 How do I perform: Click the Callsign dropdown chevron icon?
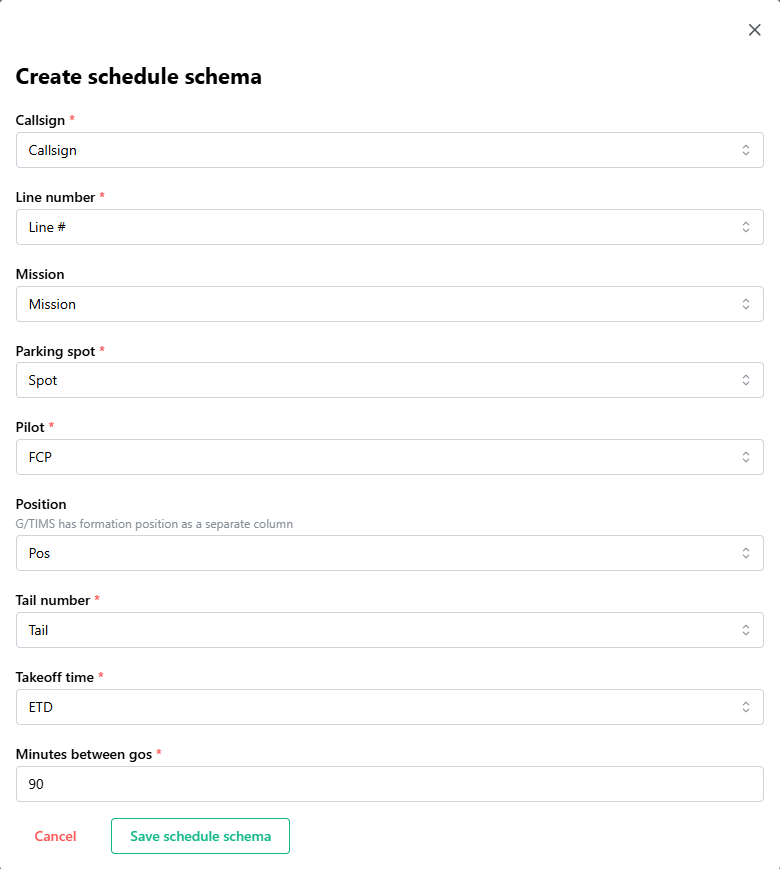745,150
